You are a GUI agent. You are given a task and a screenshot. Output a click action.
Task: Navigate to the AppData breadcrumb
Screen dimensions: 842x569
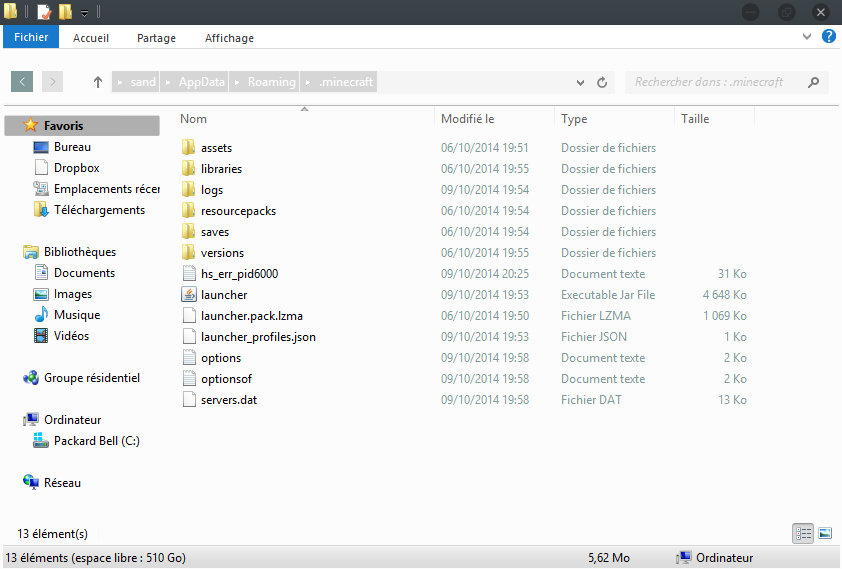pos(201,82)
